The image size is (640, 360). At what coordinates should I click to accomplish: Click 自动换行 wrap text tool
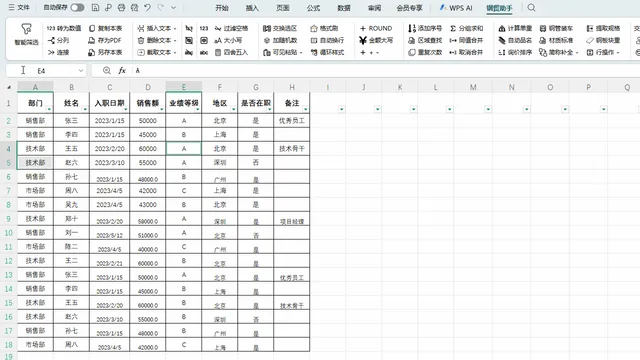(x=327, y=40)
